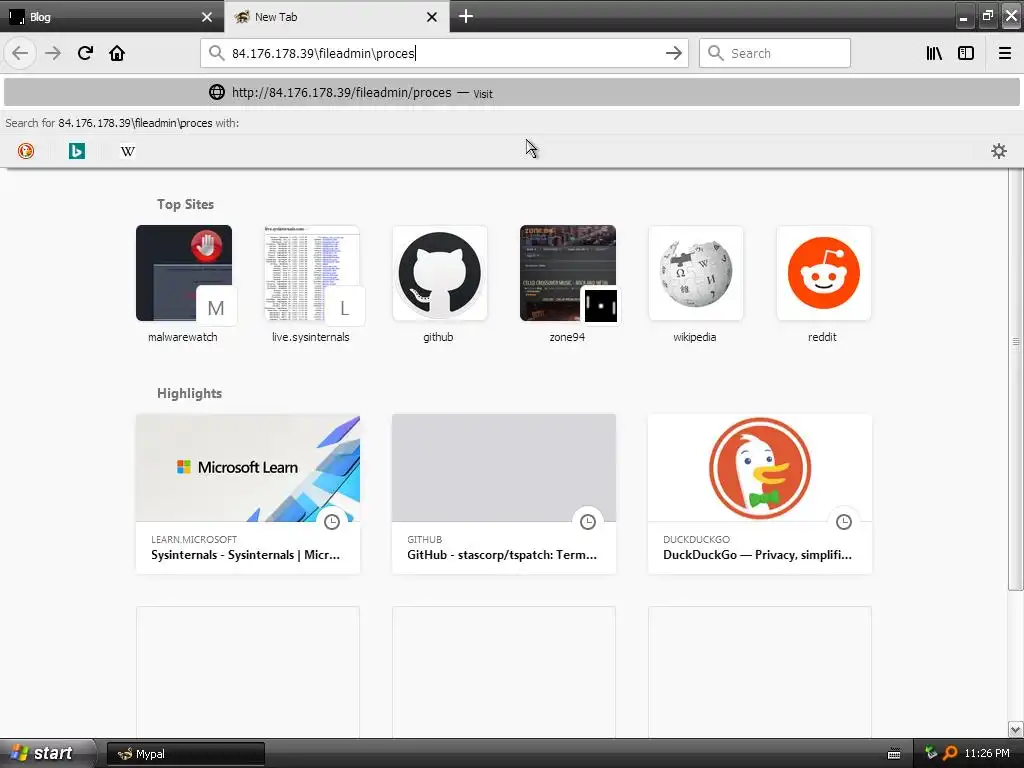Select the New Tab tab
Viewport: 1024px width, 768px height.
pos(336,17)
